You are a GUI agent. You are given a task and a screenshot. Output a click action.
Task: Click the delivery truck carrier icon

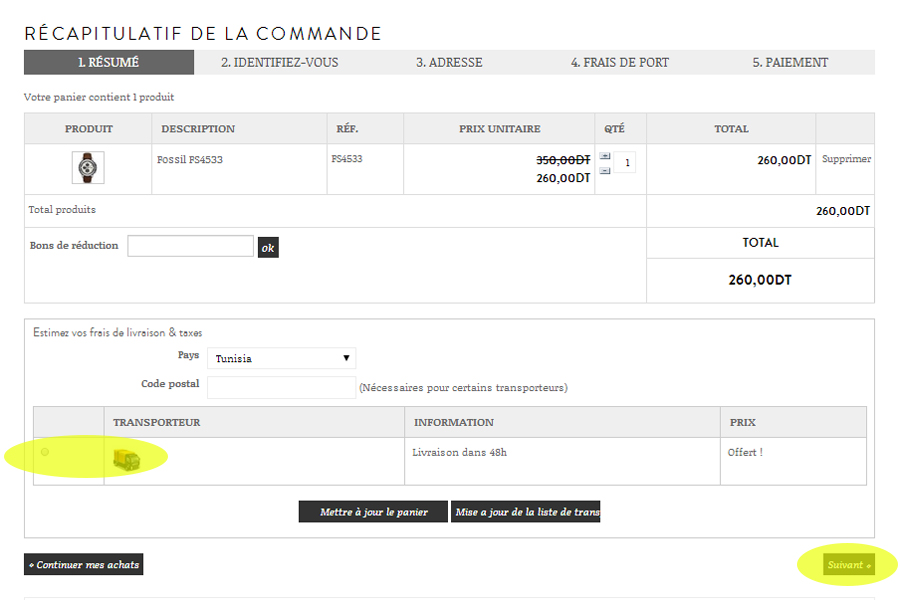(126, 459)
